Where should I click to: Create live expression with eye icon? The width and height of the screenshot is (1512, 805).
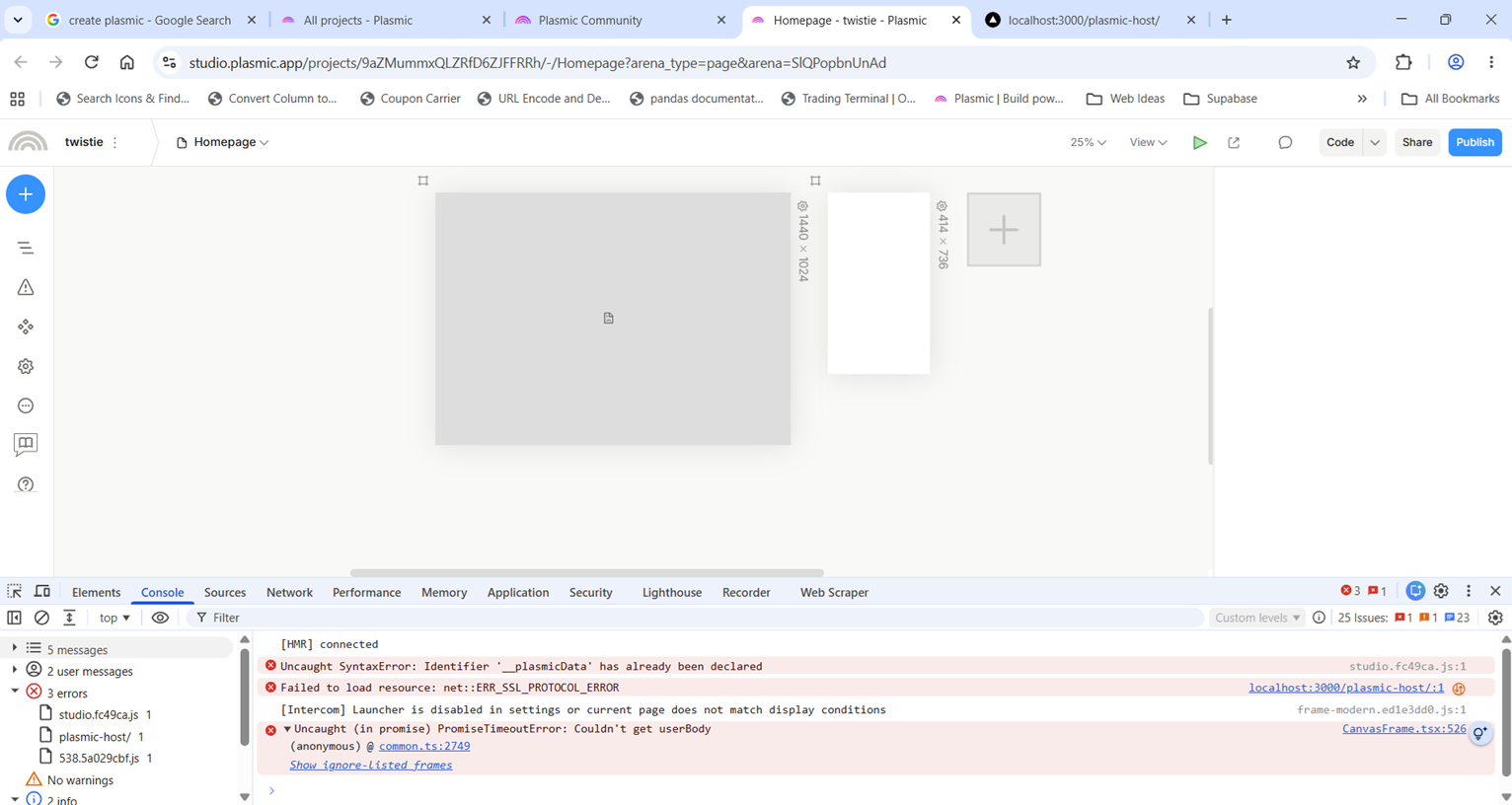[x=160, y=618]
